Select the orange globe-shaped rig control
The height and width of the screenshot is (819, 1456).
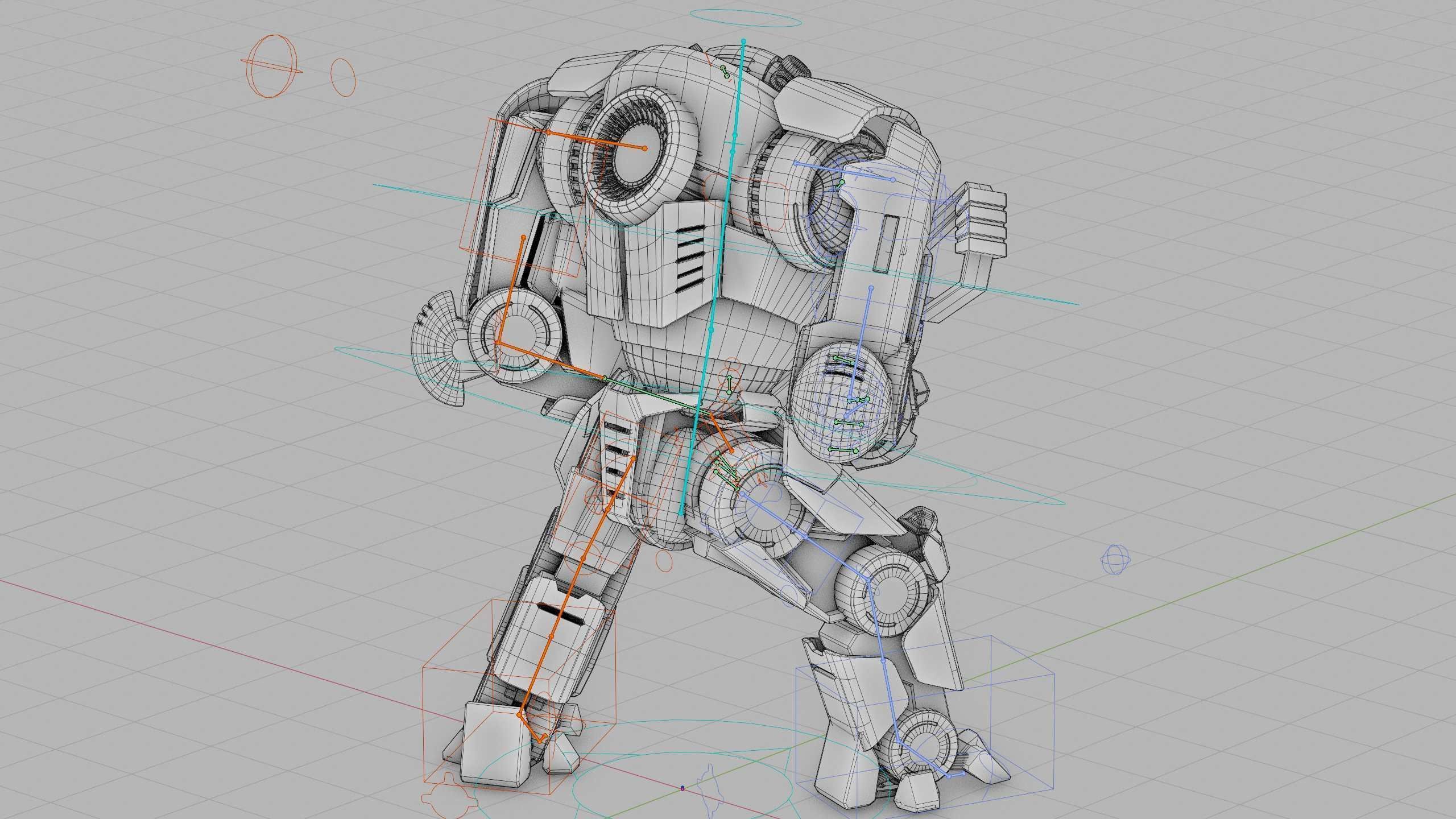pos(272,66)
